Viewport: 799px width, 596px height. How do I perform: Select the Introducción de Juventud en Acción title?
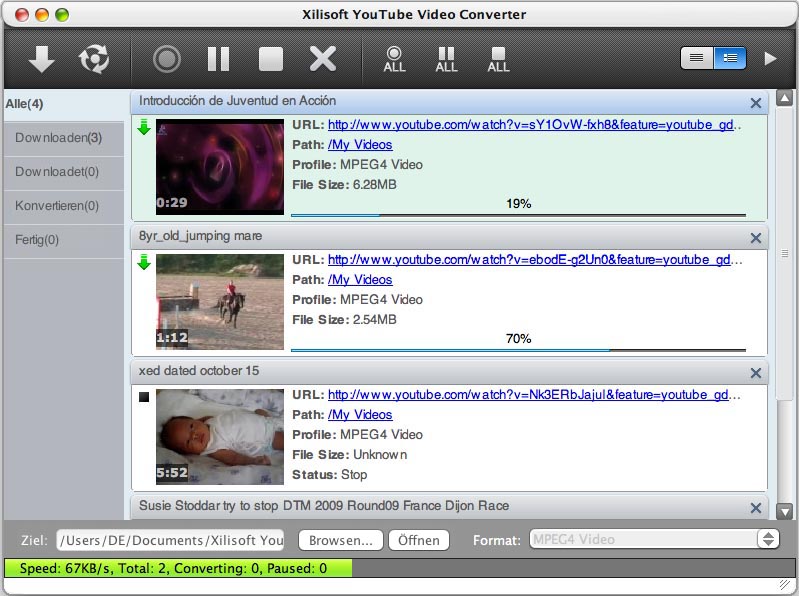[x=237, y=101]
